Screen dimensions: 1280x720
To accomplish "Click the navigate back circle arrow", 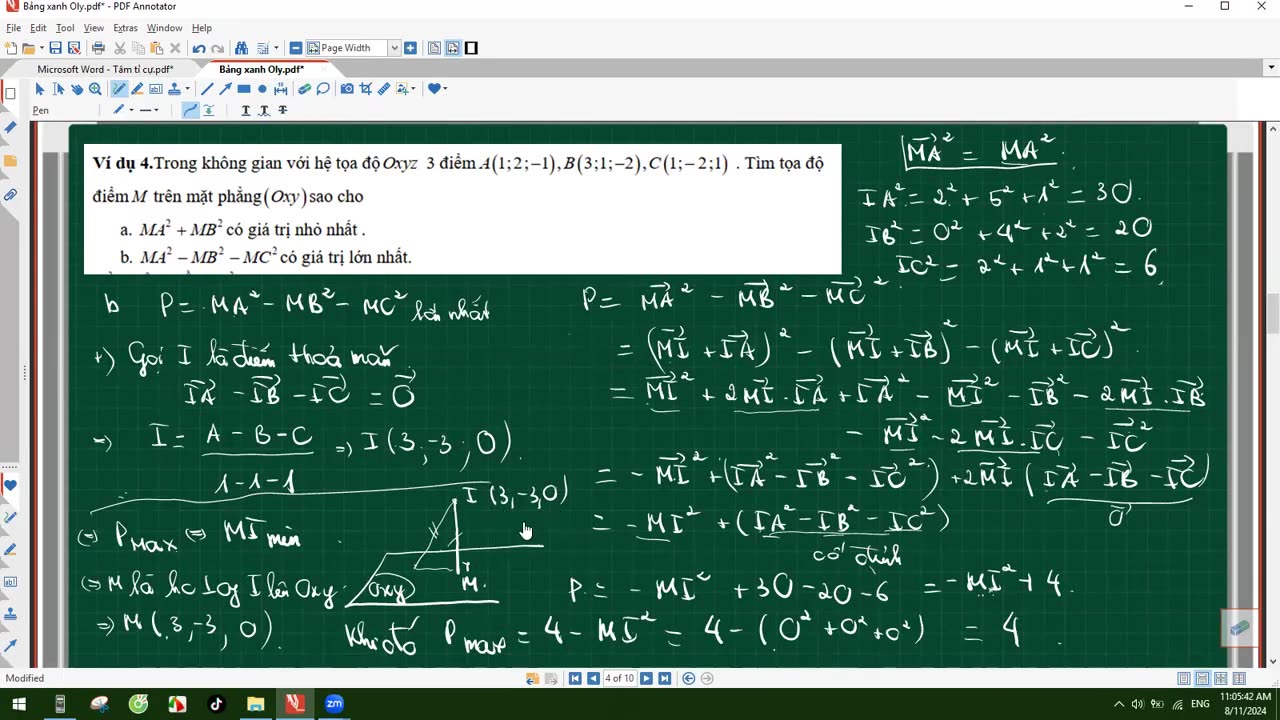I will (x=688, y=678).
